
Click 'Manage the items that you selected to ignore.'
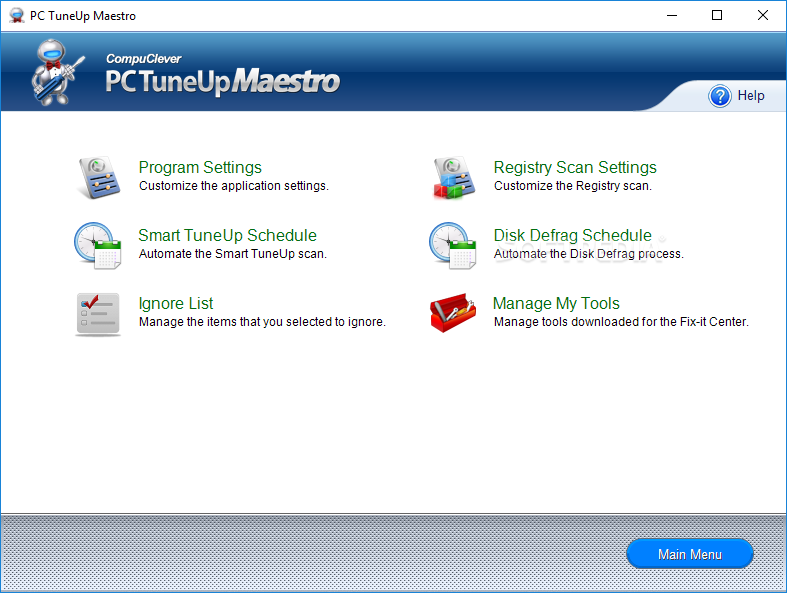263,322
